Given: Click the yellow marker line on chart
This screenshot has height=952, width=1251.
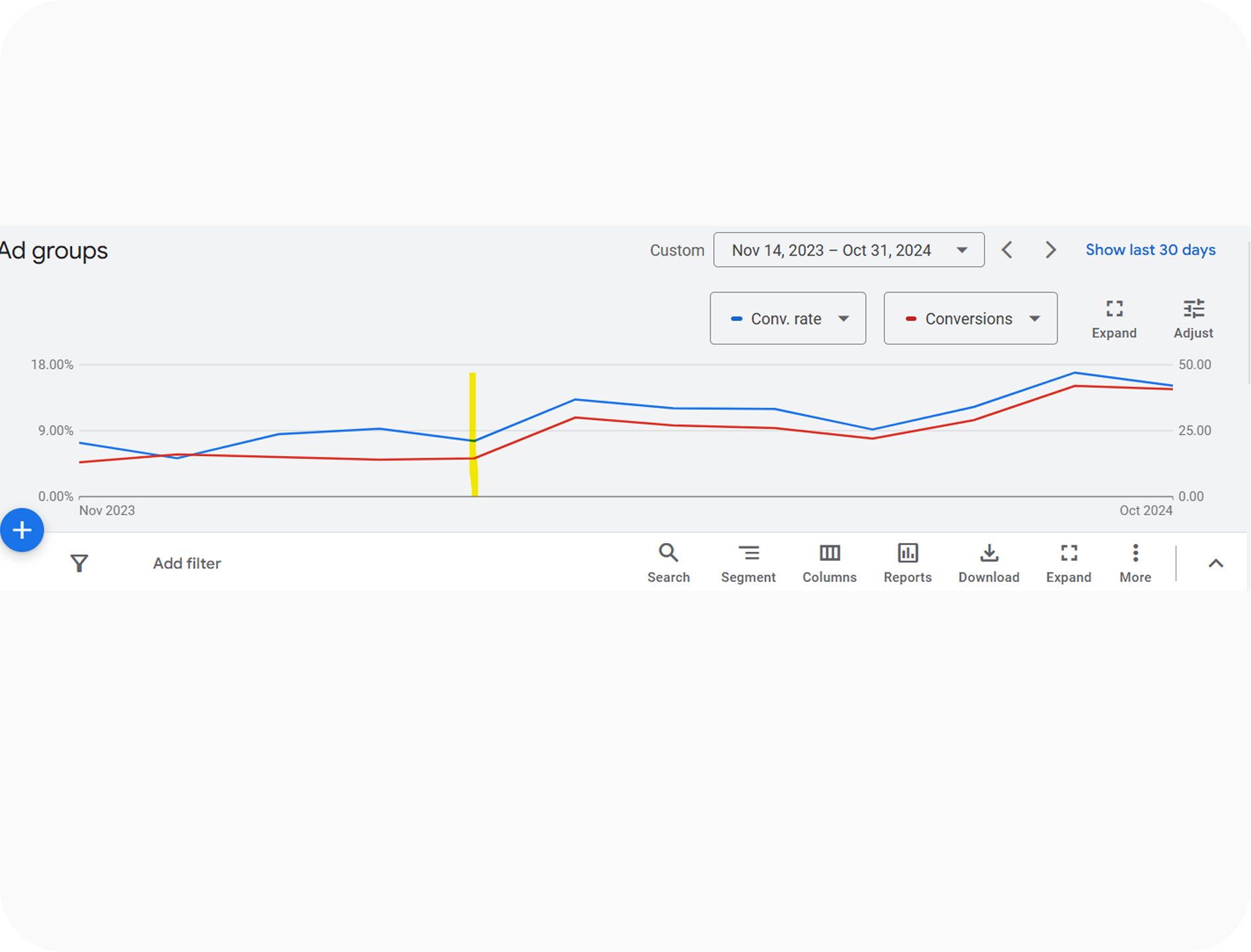Looking at the screenshot, I should [x=473, y=434].
